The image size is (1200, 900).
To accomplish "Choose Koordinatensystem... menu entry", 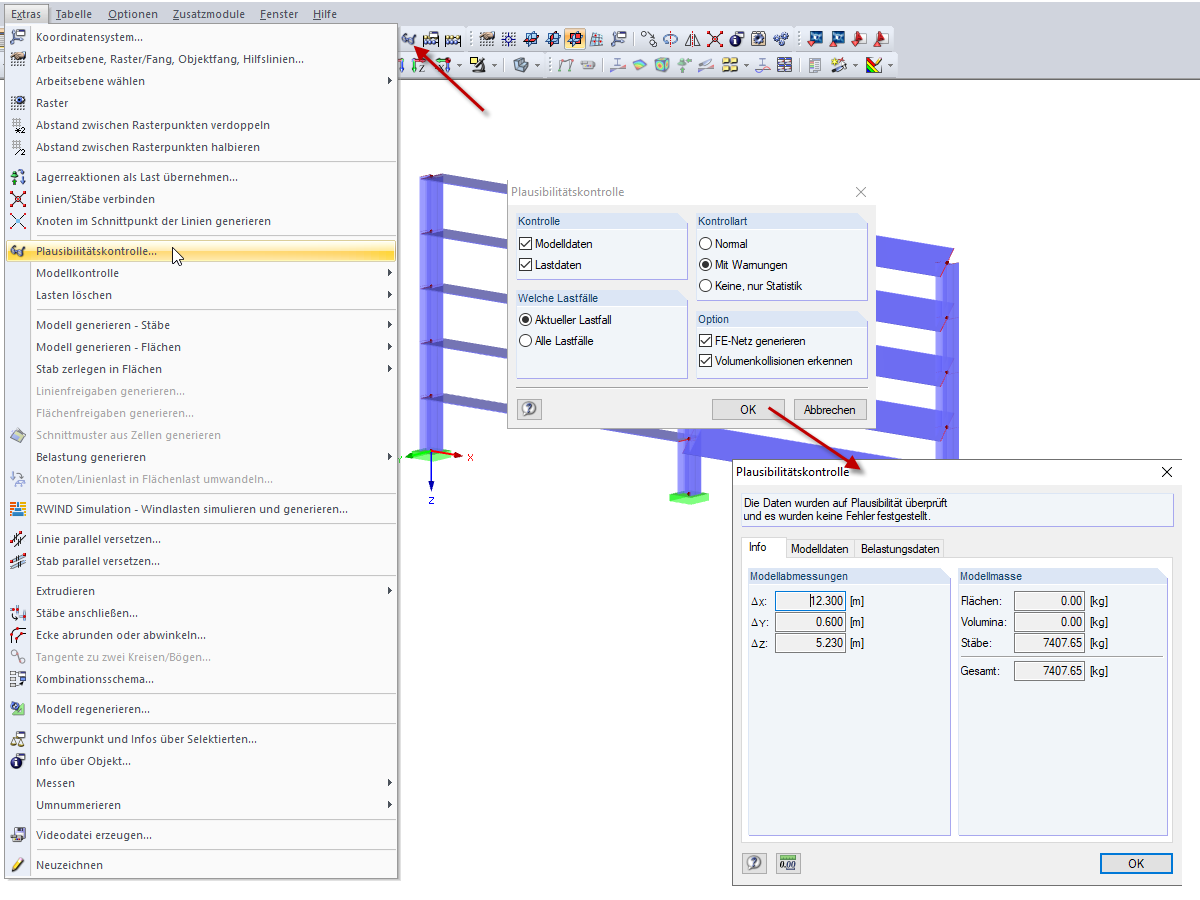I will tap(201, 37).
